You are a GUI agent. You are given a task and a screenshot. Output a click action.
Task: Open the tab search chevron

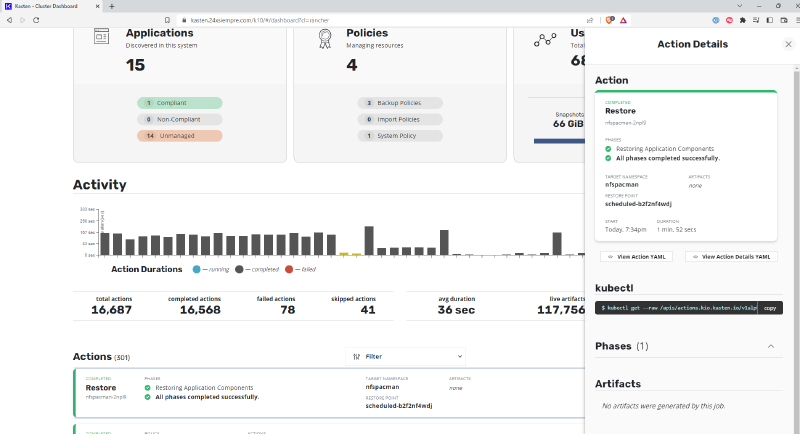click(740, 6)
